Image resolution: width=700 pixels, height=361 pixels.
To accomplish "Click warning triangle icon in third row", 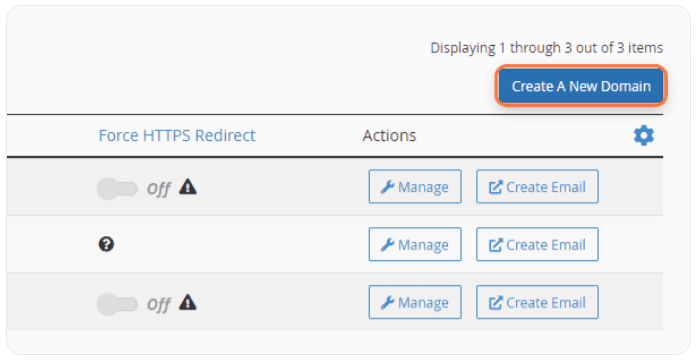I will point(188,303).
